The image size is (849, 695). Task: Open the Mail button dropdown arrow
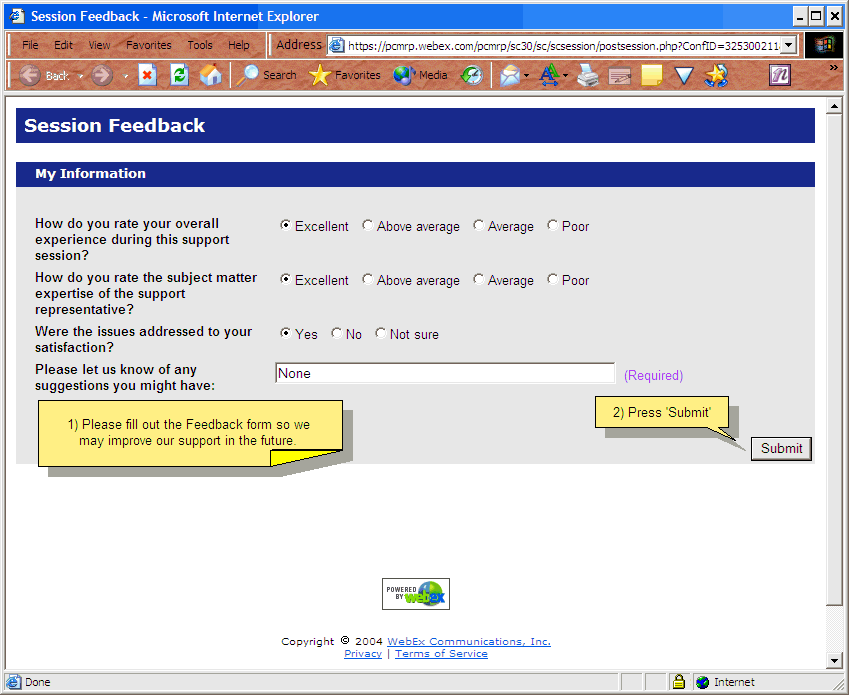(526, 76)
